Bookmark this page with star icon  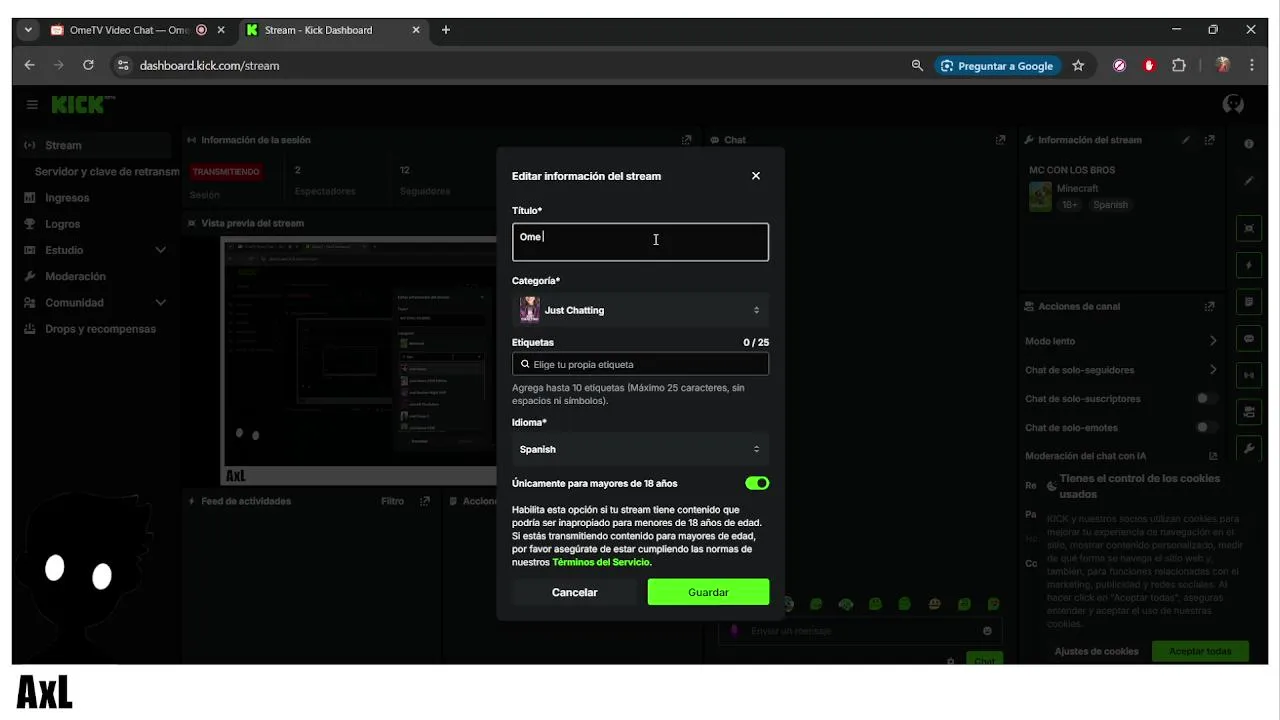click(x=1078, y=65)
